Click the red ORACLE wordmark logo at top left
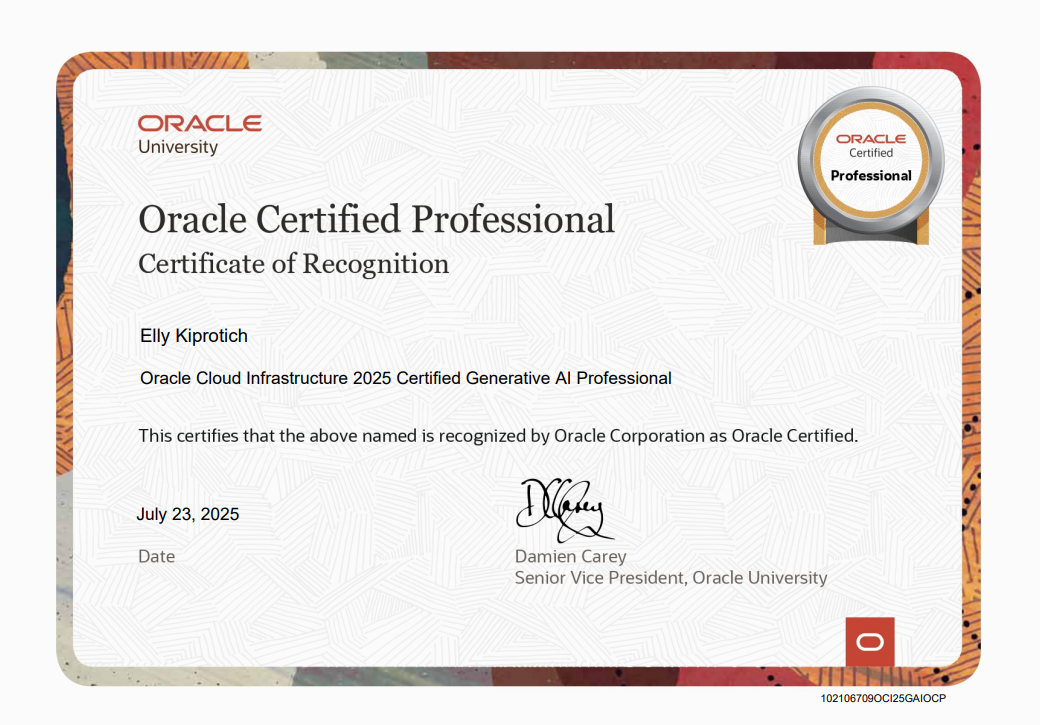The height and width of the screenshot is (725, 1040). click(200, 123)
